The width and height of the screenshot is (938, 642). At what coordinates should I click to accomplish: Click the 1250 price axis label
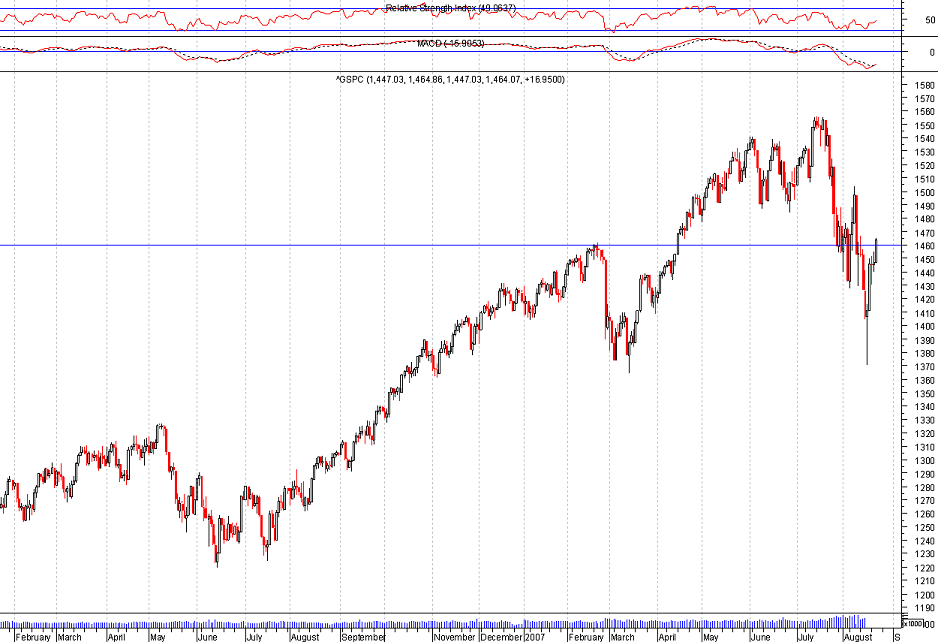[x=925, y=528]
